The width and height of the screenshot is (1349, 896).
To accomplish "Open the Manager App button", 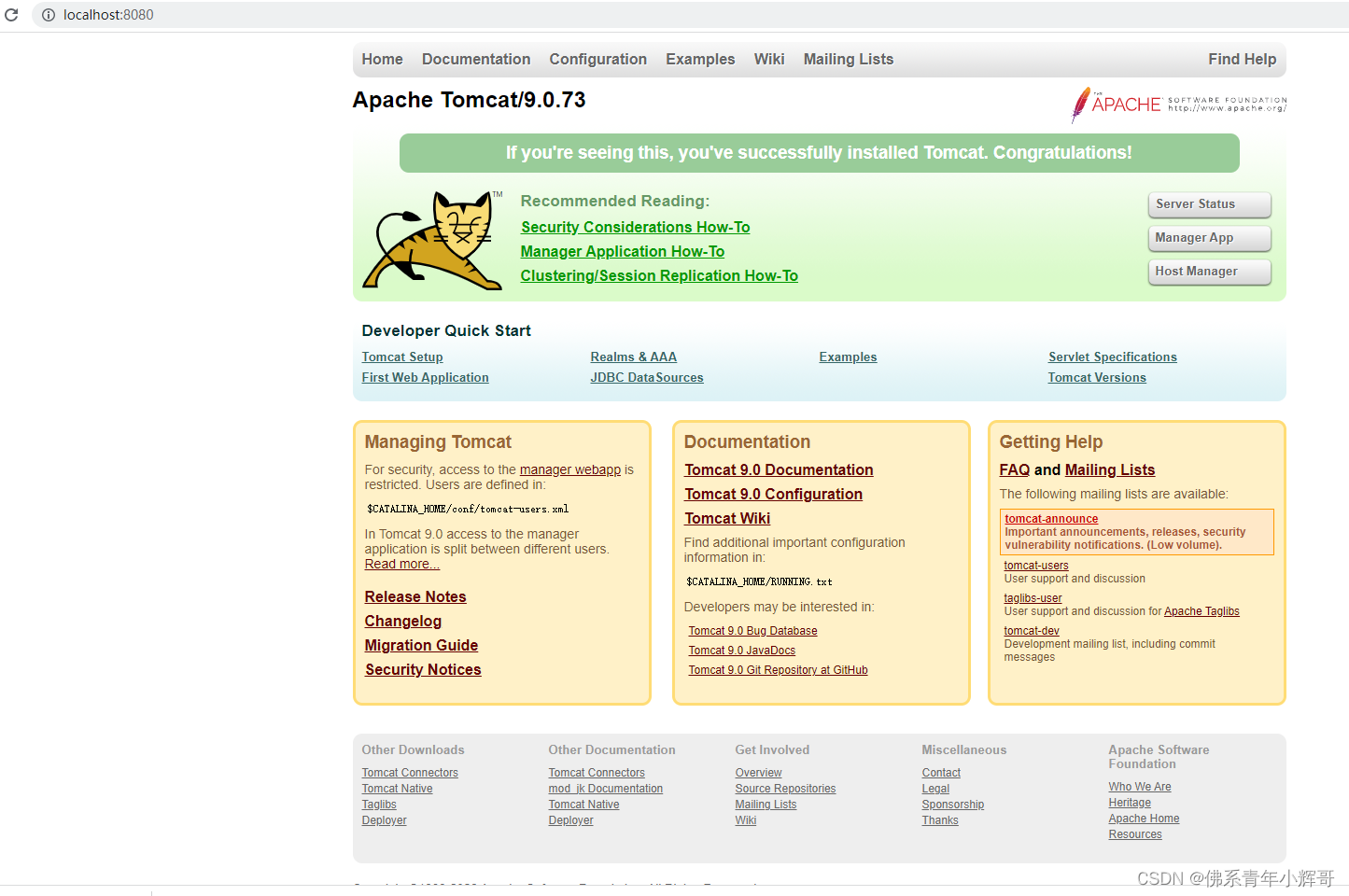I will tap(1209, 238).
